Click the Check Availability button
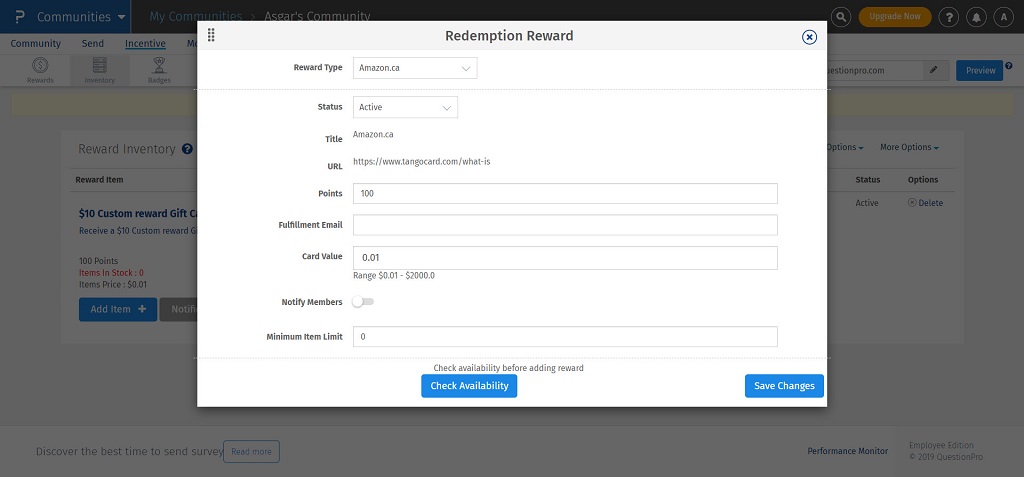 coord(469,386)
